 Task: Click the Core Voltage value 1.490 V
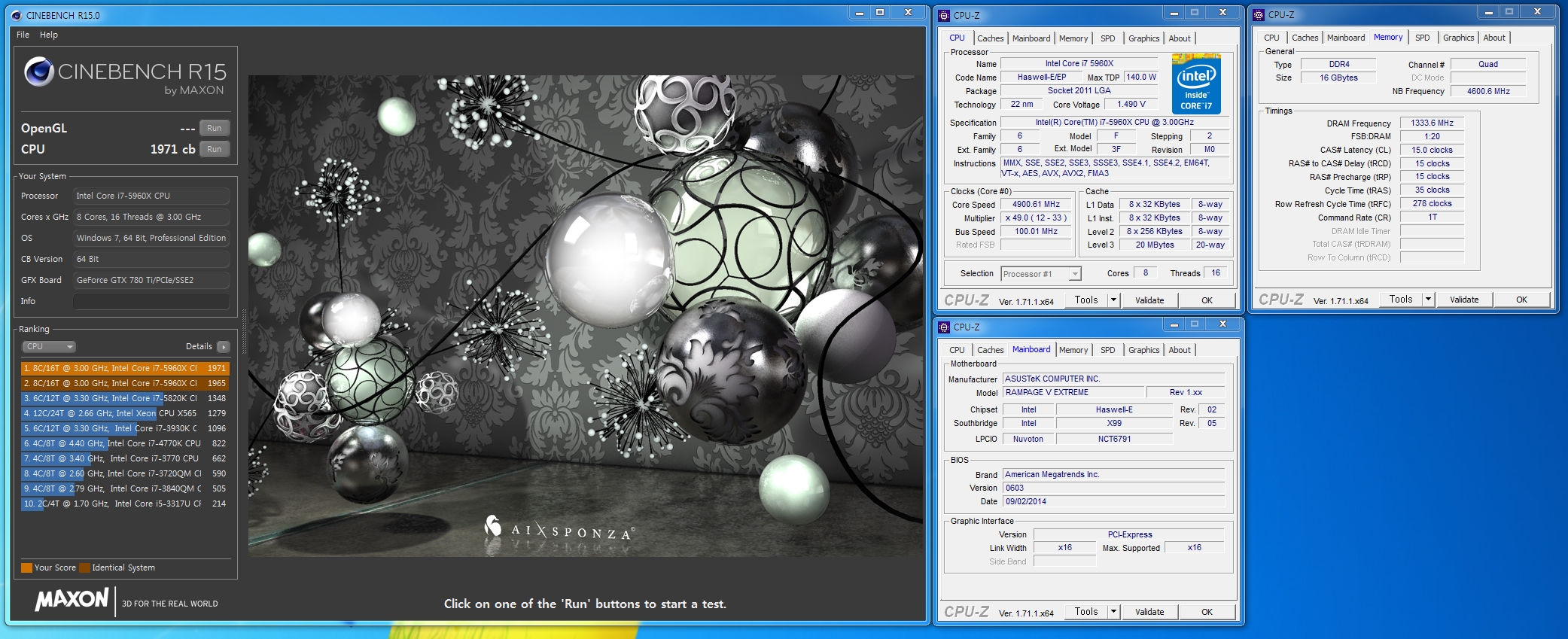tap(1131, 105)
